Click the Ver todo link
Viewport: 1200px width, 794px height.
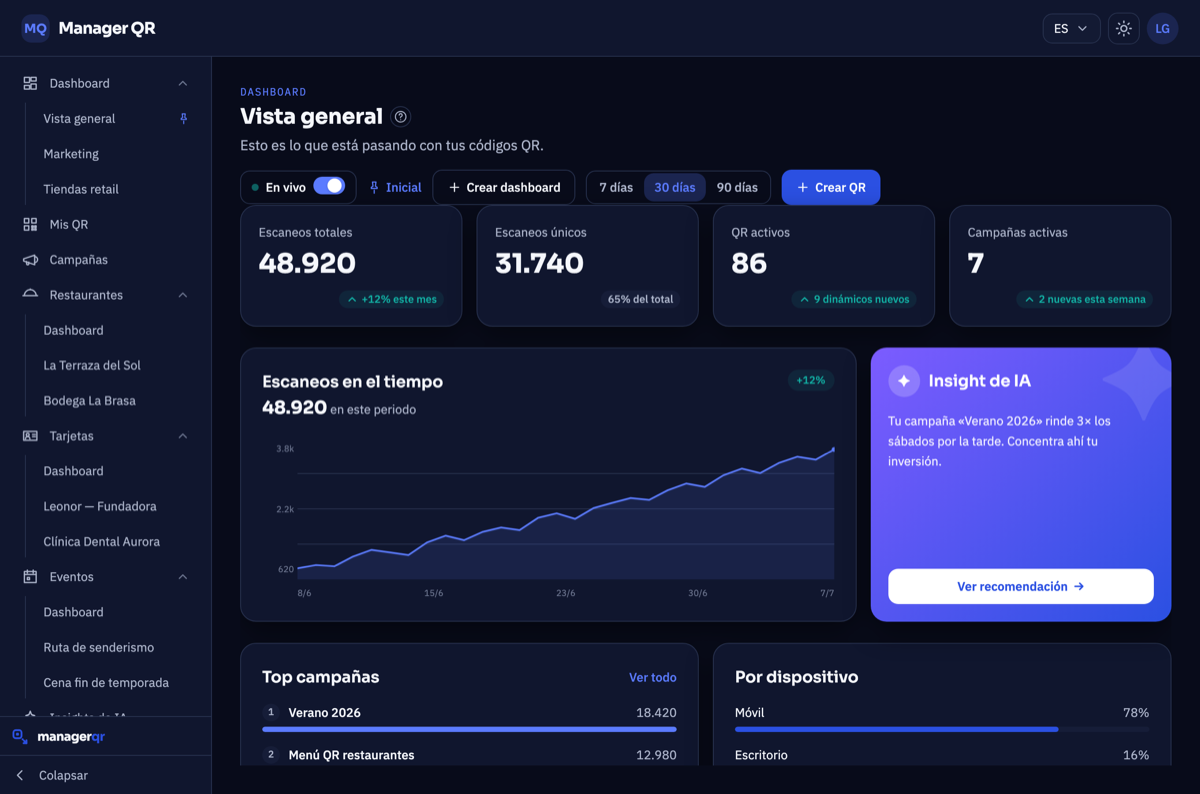[652, 677]
